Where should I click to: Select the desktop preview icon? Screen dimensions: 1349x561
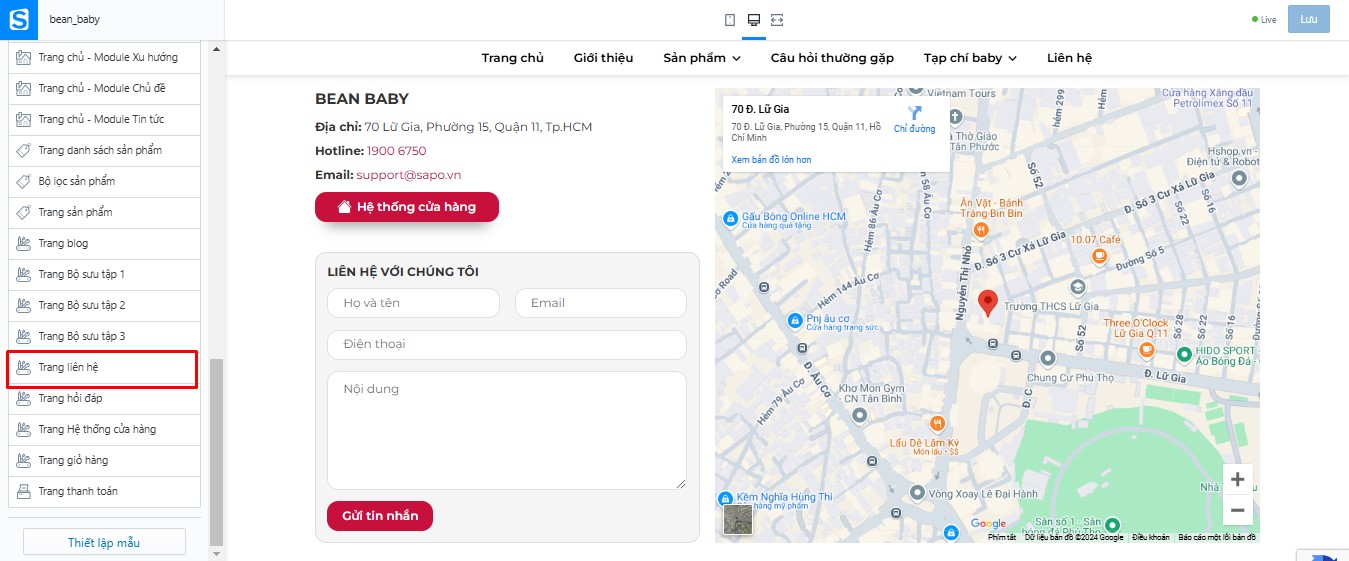click(x=754, y=20)
